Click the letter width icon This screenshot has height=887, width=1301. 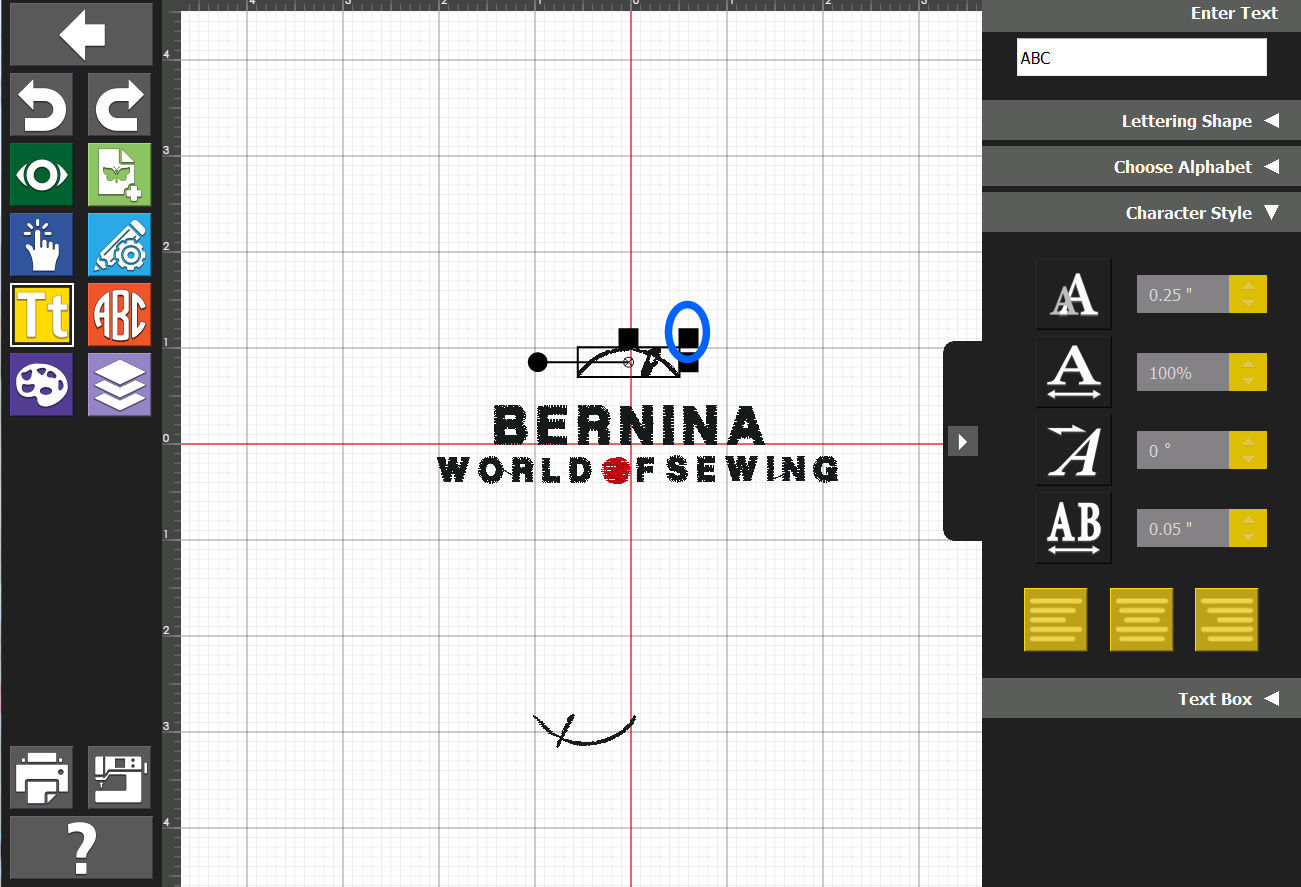coord(1073,372)
